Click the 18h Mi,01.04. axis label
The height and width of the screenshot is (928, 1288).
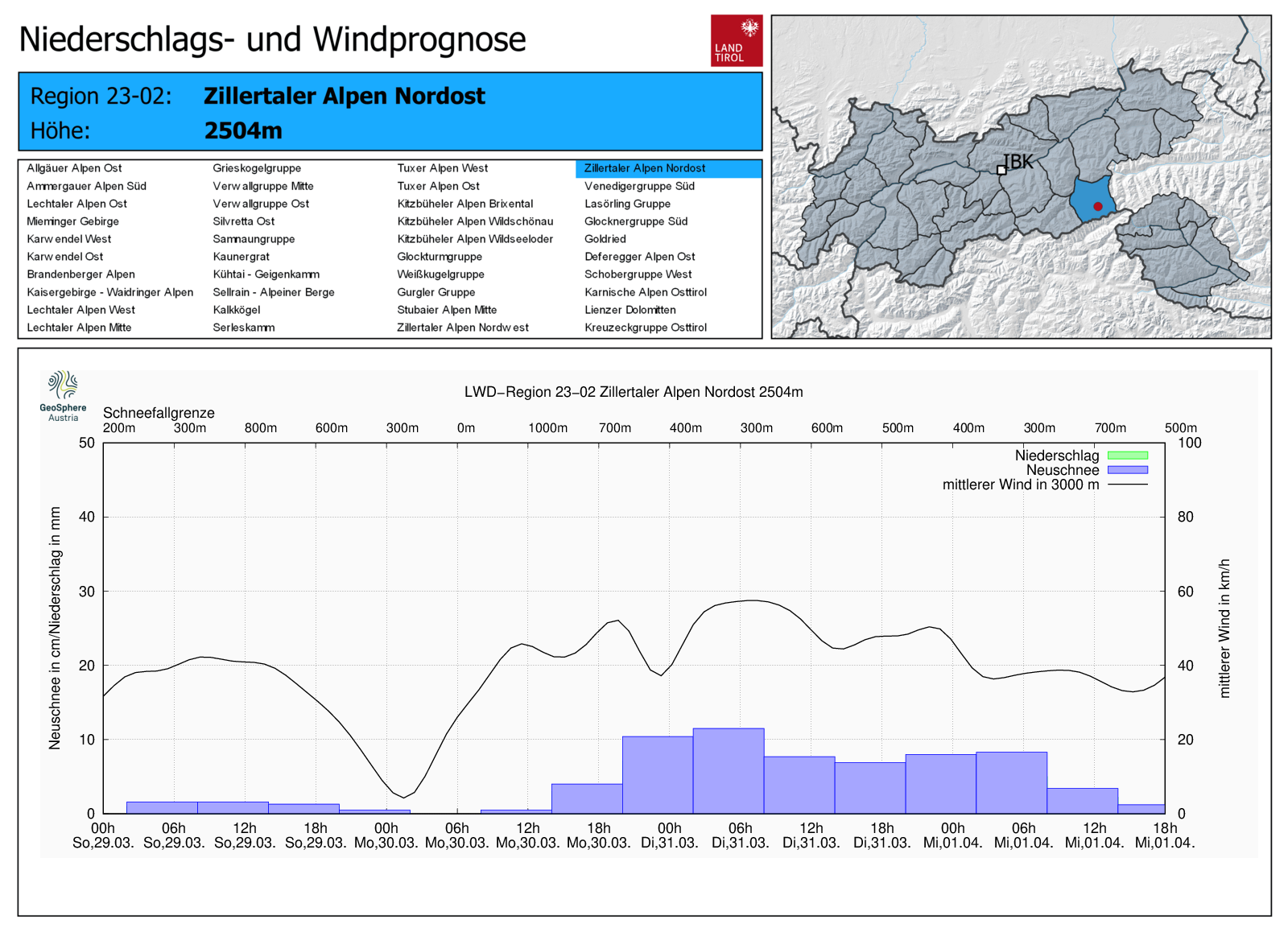pos(1165,835)
